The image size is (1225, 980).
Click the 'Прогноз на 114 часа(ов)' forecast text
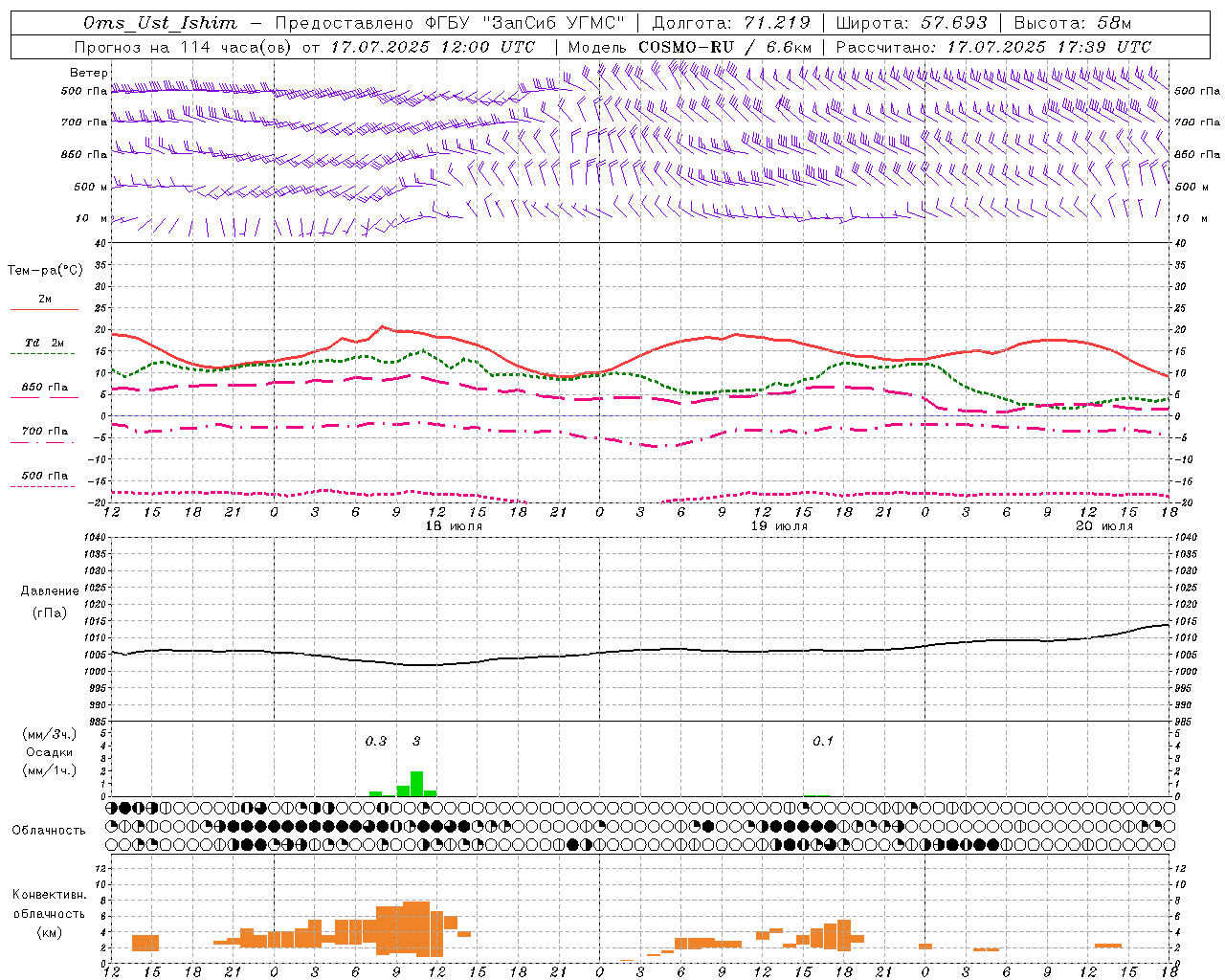[x=184, y=47]
